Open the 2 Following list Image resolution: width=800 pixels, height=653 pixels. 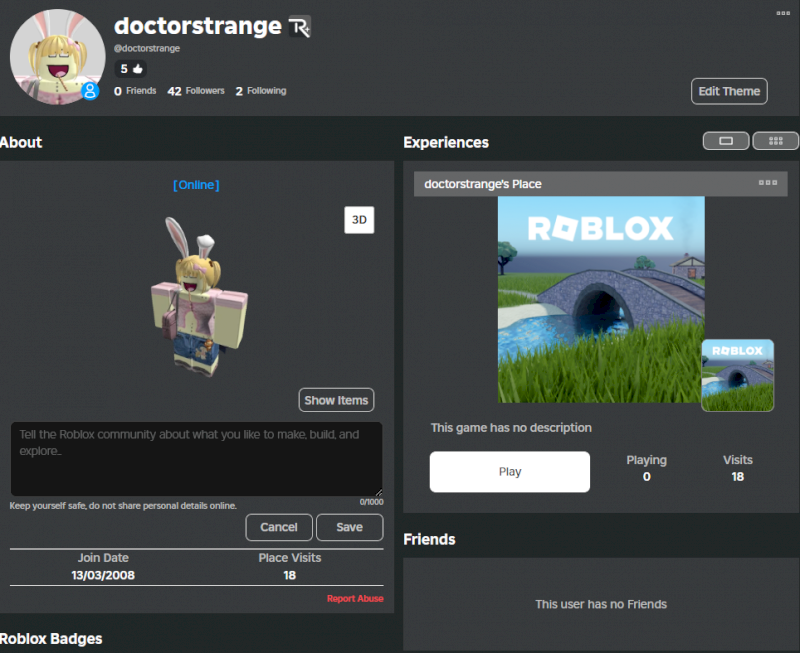[x=261, y=91]
